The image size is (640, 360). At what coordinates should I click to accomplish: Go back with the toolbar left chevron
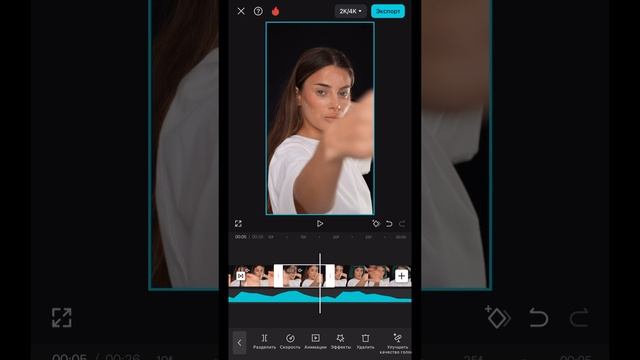pyautogui.click(x=240, y=343)
